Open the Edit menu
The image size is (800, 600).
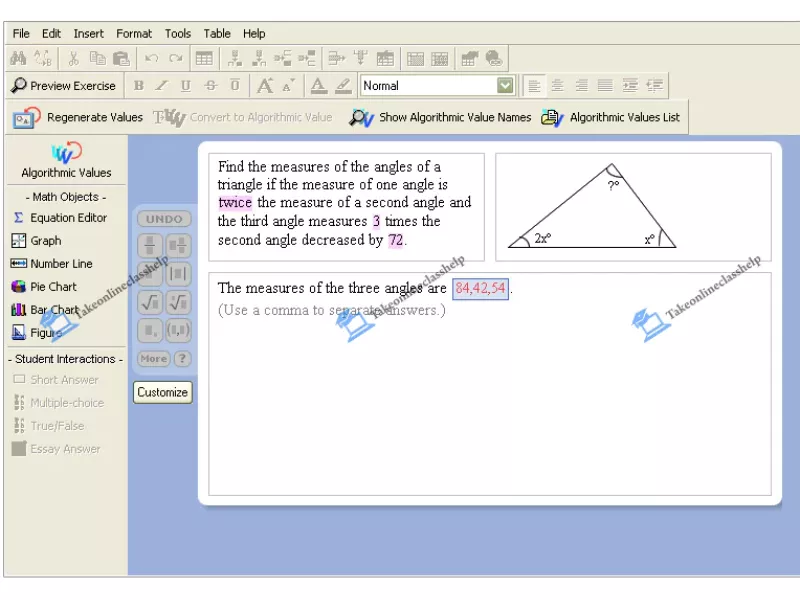[51, 34]
